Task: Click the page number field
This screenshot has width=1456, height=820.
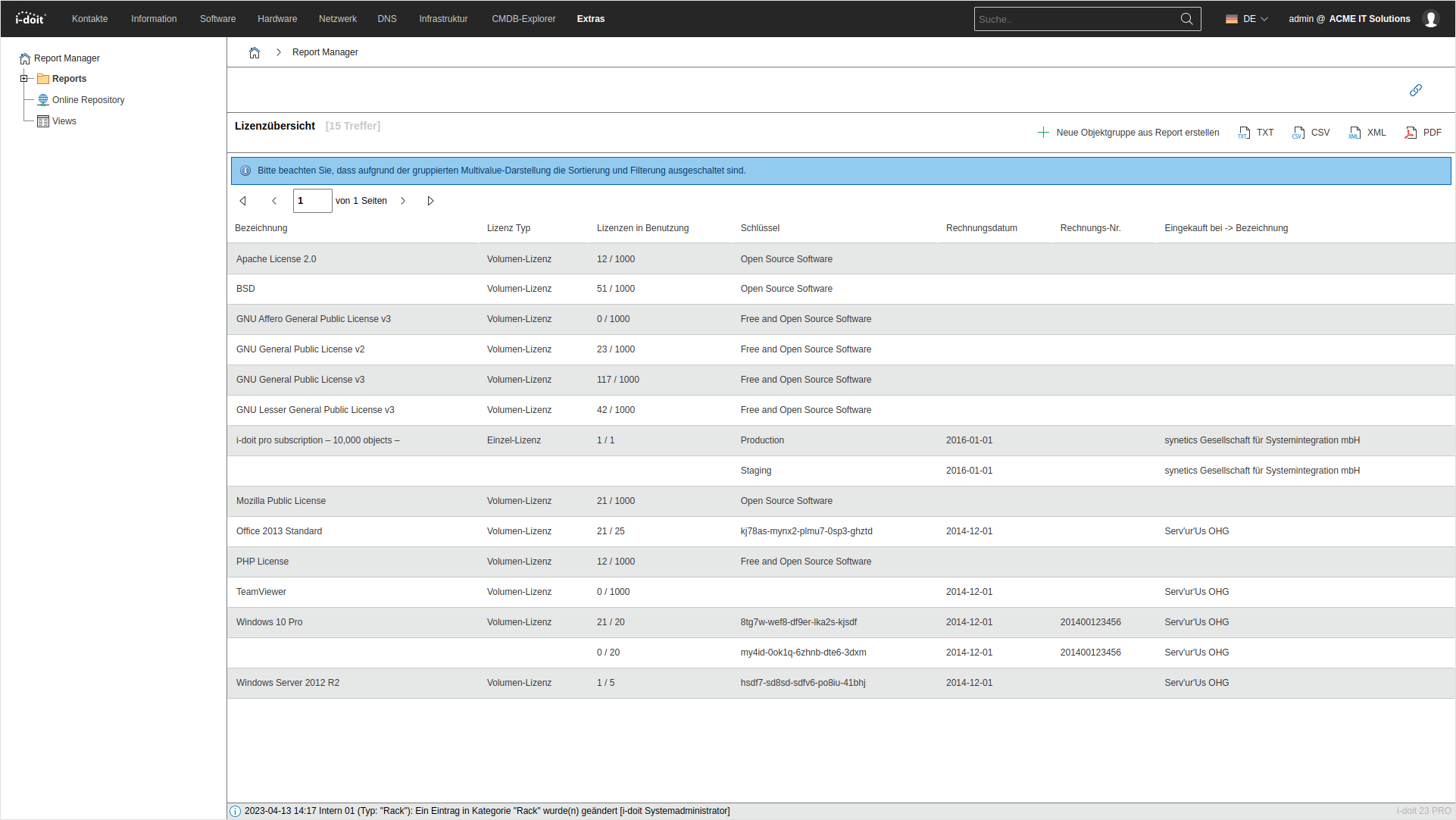Action: click(312, 201)
